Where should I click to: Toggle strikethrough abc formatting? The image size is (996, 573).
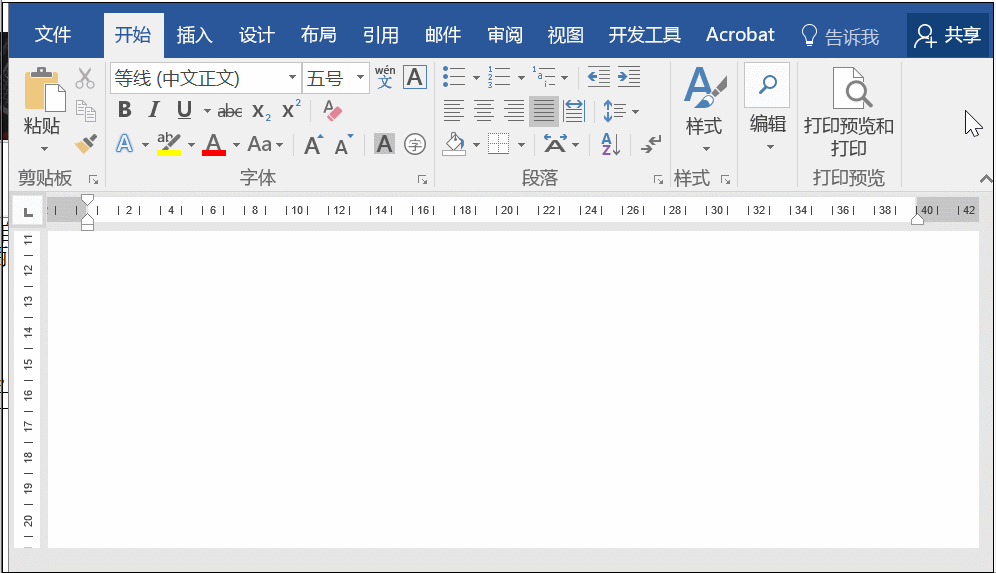click(x=229, y=111)
